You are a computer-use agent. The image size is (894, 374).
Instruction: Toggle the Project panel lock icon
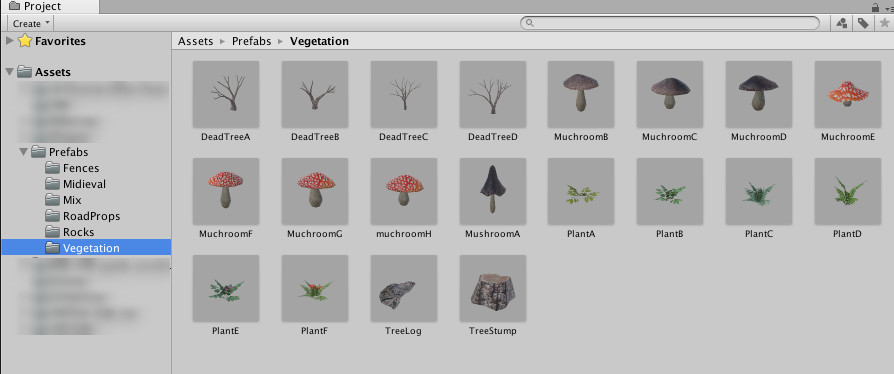875,7
